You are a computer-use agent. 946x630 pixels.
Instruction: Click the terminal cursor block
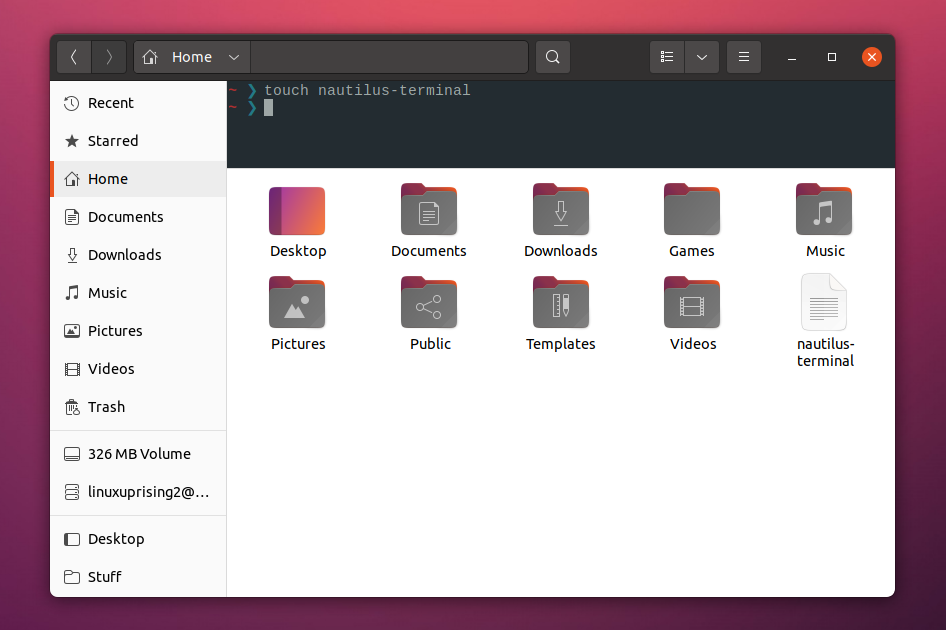pos(268,108)
